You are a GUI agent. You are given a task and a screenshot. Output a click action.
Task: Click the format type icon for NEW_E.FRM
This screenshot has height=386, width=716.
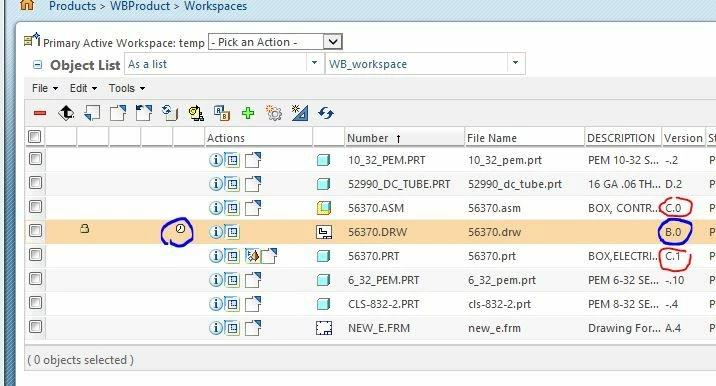(x=324, y=328)
